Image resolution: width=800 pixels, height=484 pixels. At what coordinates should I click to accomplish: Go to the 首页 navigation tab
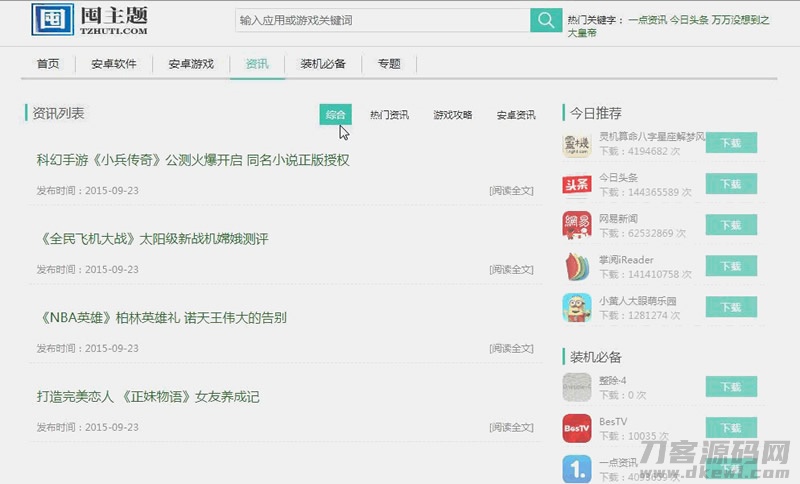click(48, 64)
